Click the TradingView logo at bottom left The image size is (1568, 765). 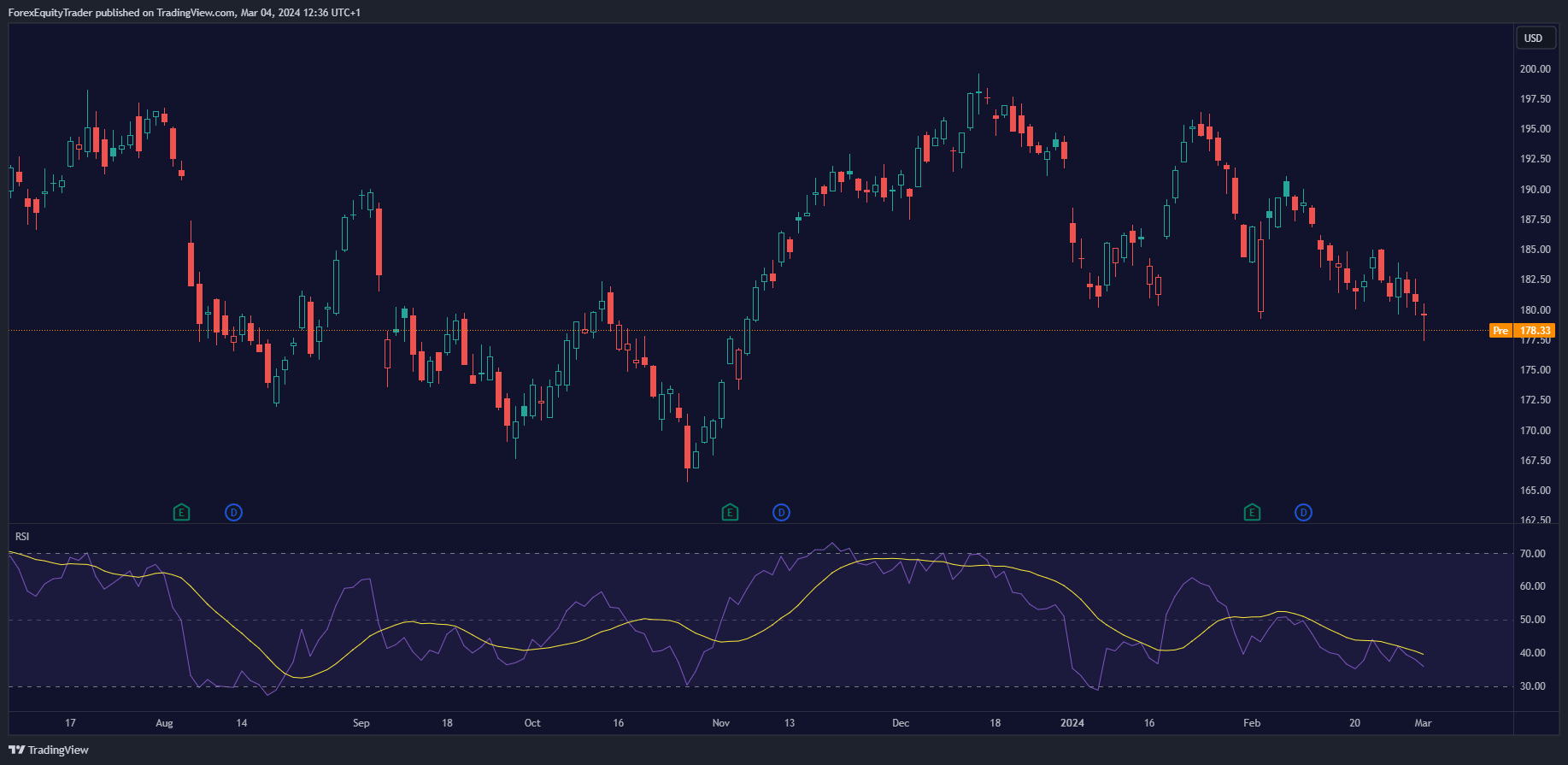tap(49, 750)
